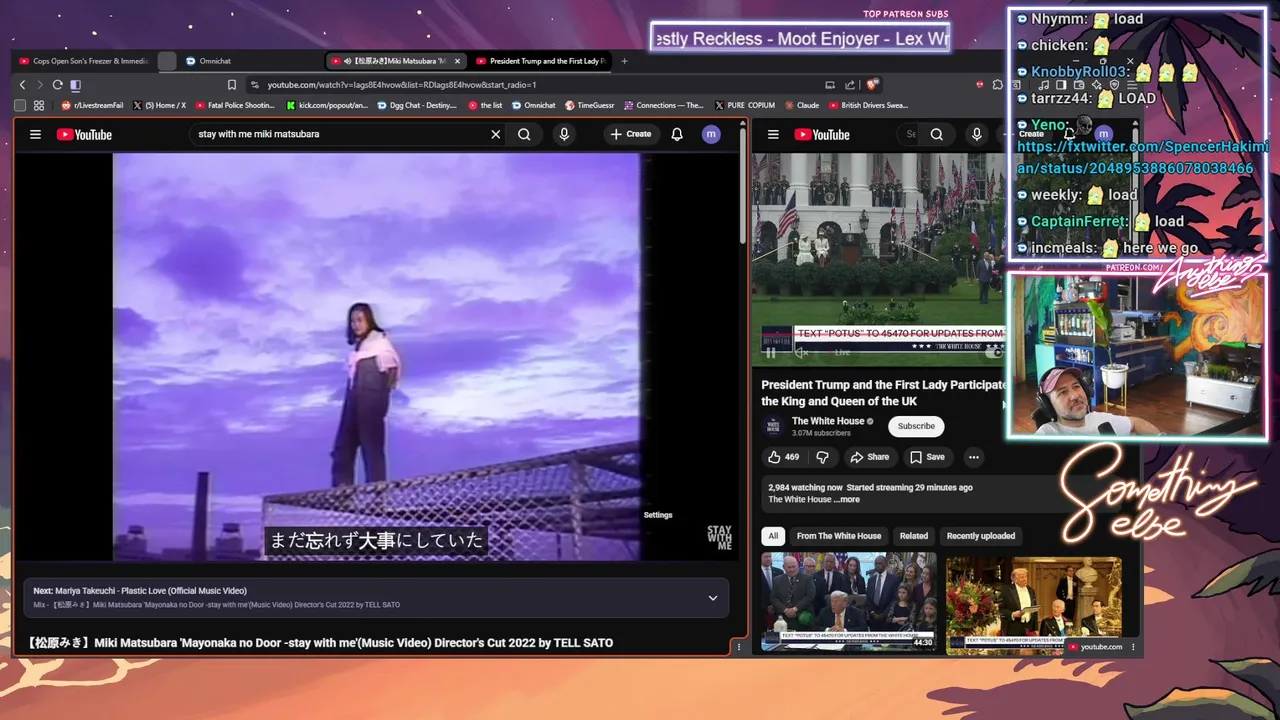Open 'the list' bookmark
The height and width of the screenshot is (720, 1280).
coord(485,105)
